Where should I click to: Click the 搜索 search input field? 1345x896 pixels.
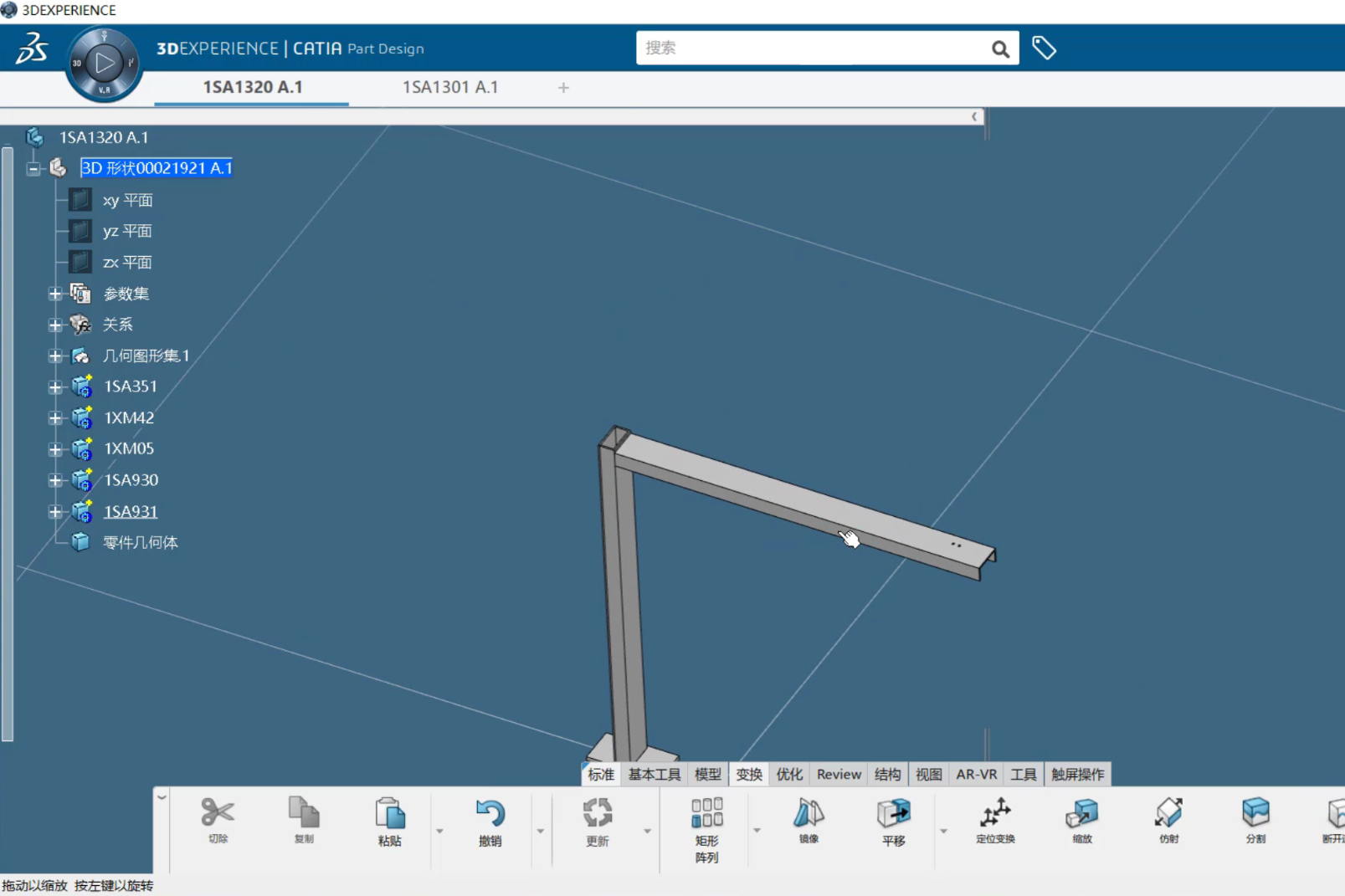pyautogui.click(x=812, y=49)
